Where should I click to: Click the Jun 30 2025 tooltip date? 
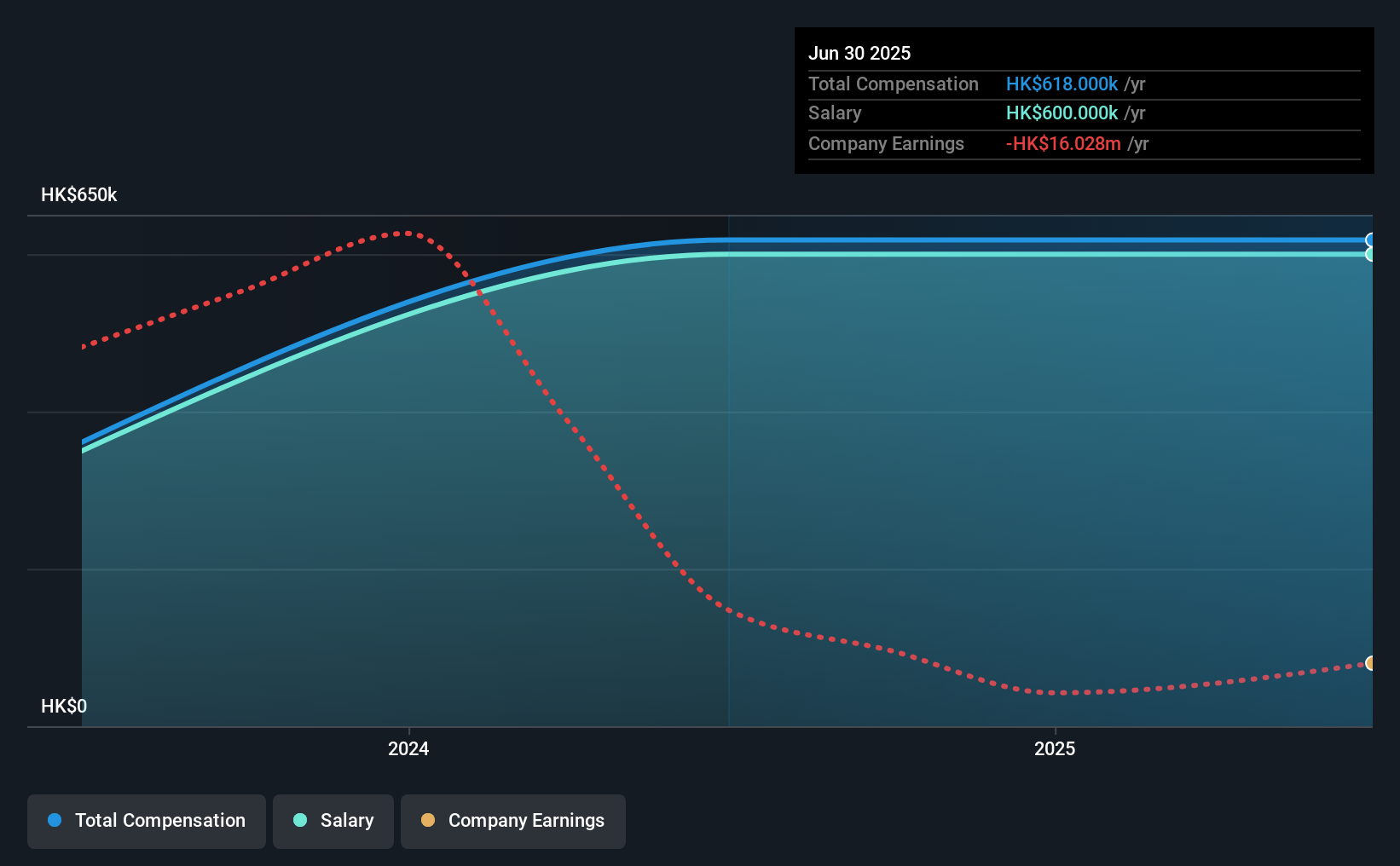point(859,53)
